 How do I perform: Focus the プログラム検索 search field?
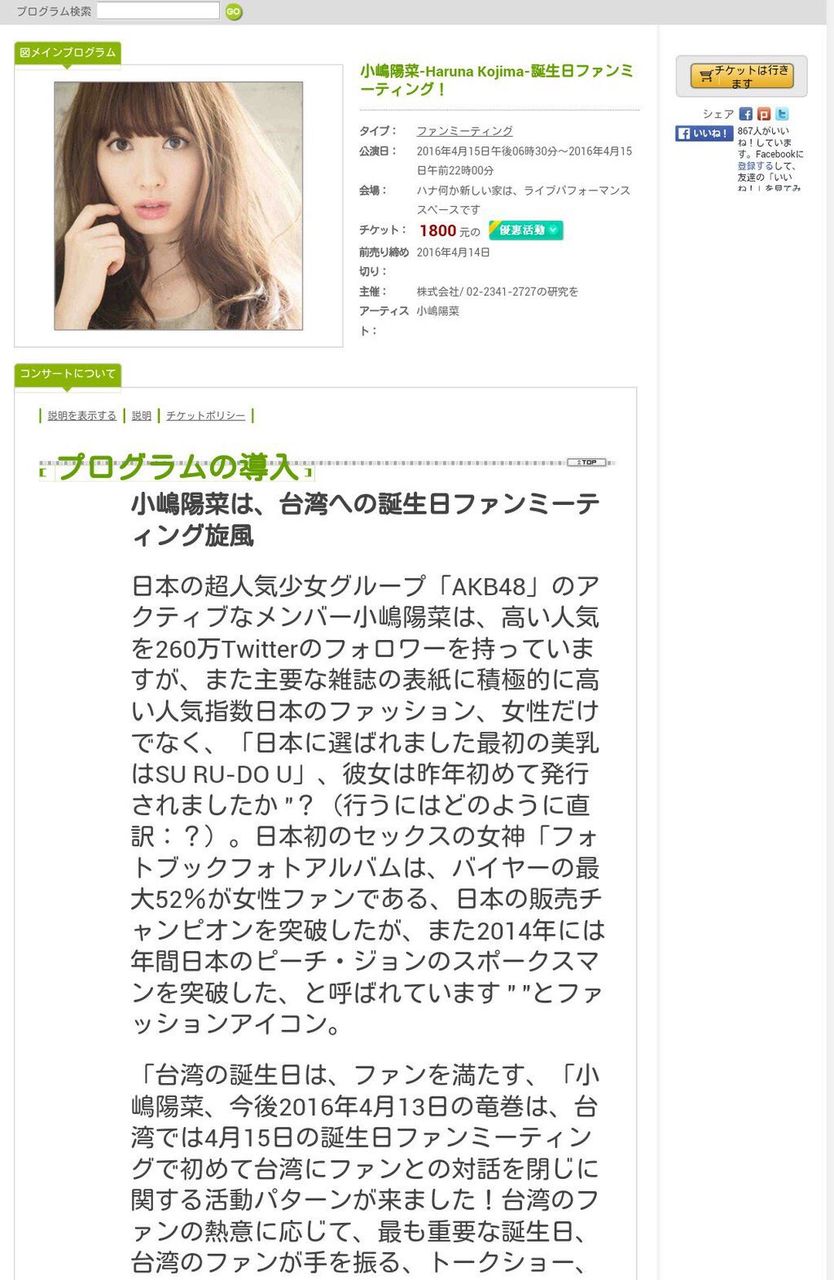tap(158, 11)
